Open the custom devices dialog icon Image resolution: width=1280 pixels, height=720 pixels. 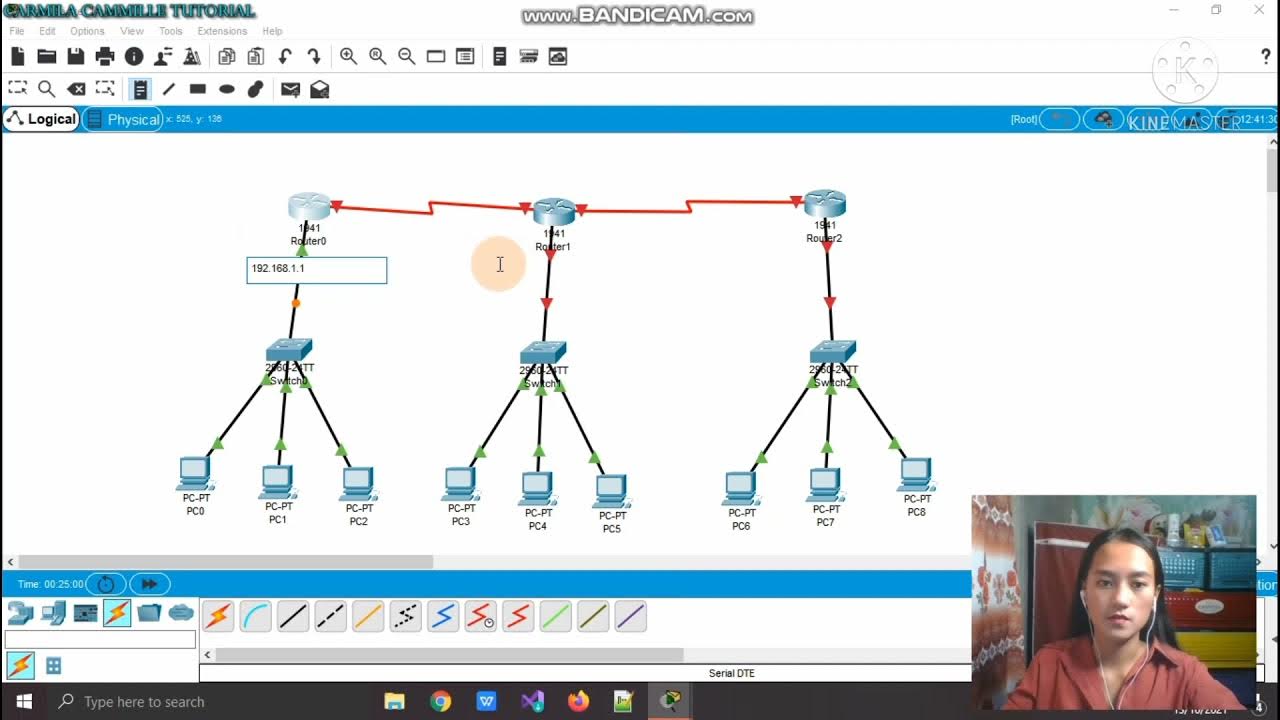click(529, 57)
